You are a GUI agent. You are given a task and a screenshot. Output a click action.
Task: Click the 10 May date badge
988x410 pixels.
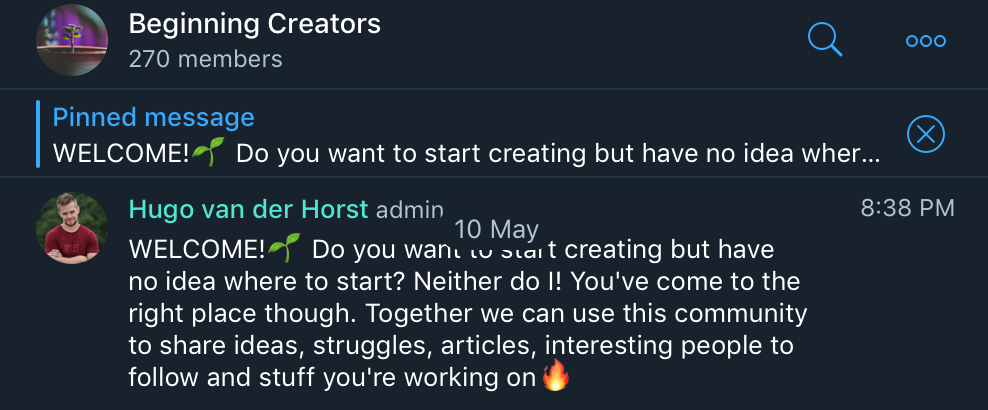pyautogui.click(x=496, y=229)
